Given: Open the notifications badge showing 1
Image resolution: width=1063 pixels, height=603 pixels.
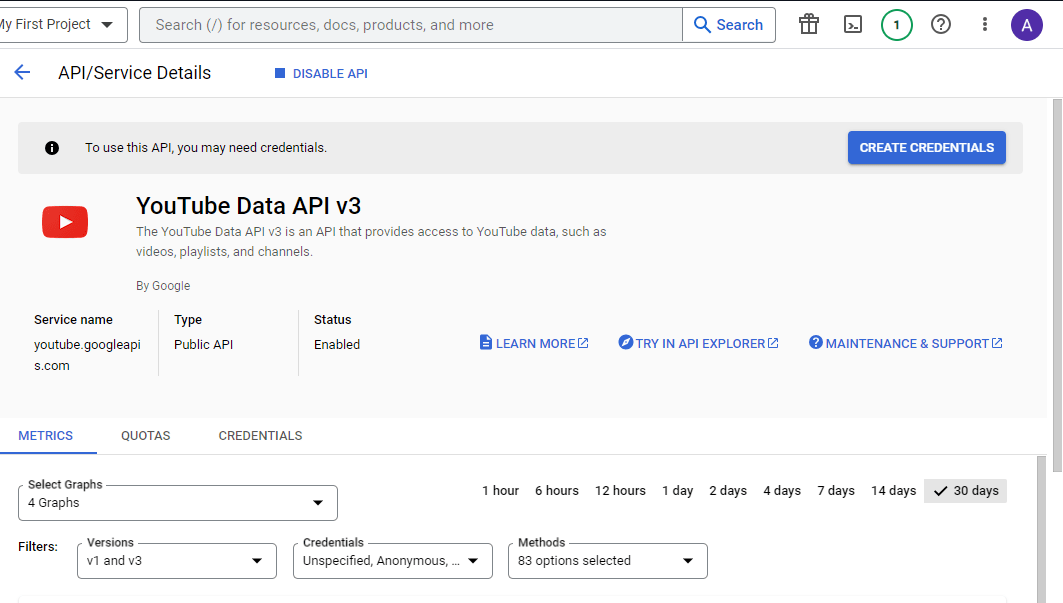Looking at the screenshot, I should pyautogui.click(x=896, y=25).
